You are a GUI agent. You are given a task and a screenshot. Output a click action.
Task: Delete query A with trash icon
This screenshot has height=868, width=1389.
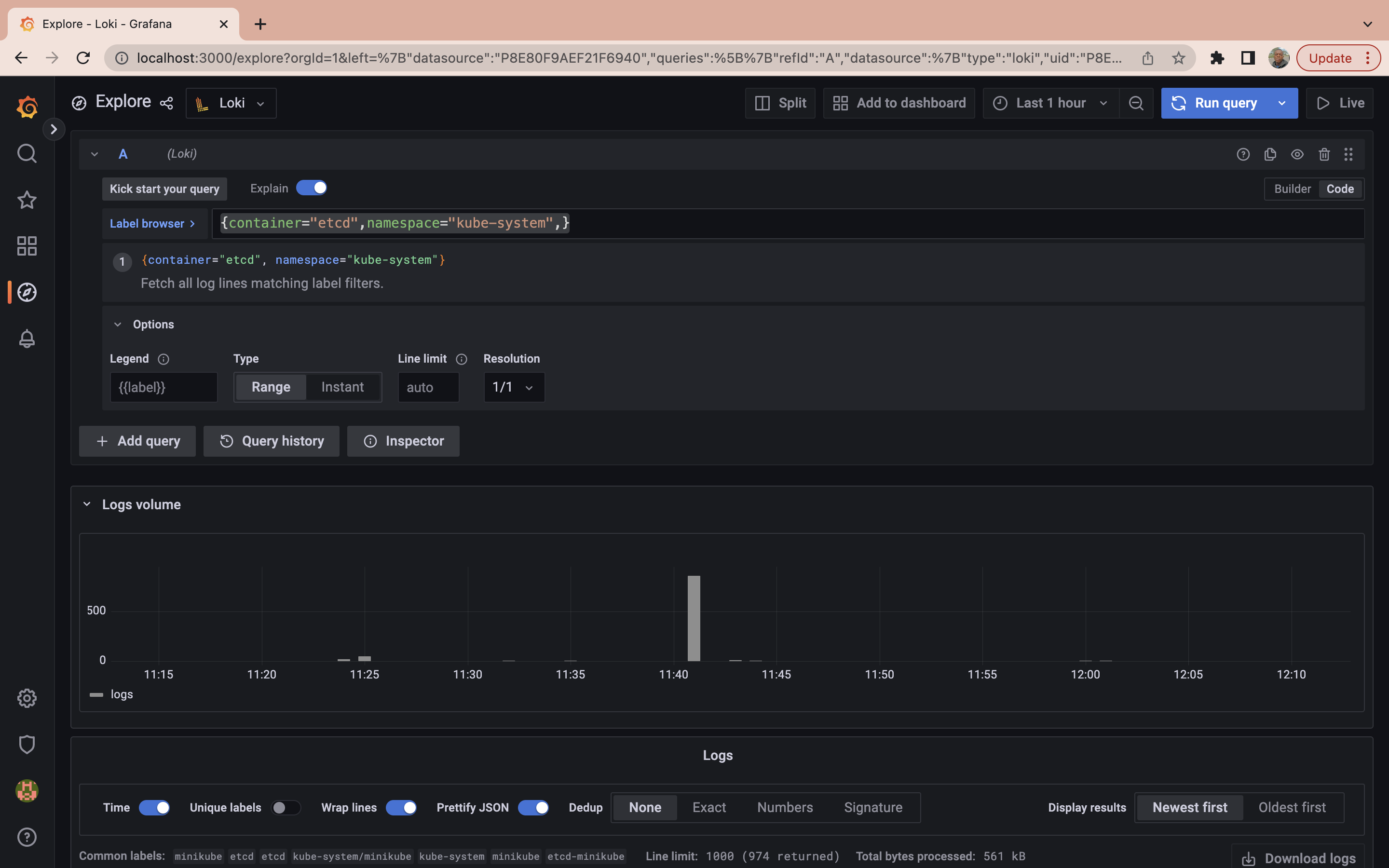[1323, 154]
